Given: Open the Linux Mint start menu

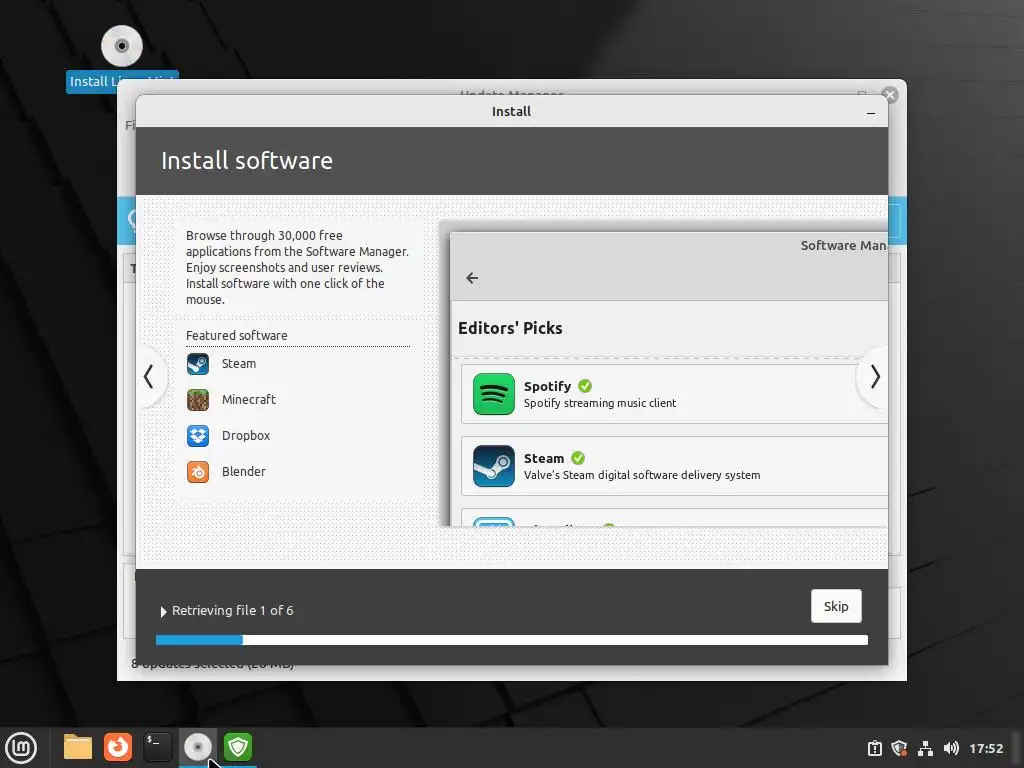Looking at the screenshot, I should pyautogui.click(x=21, y=748).
